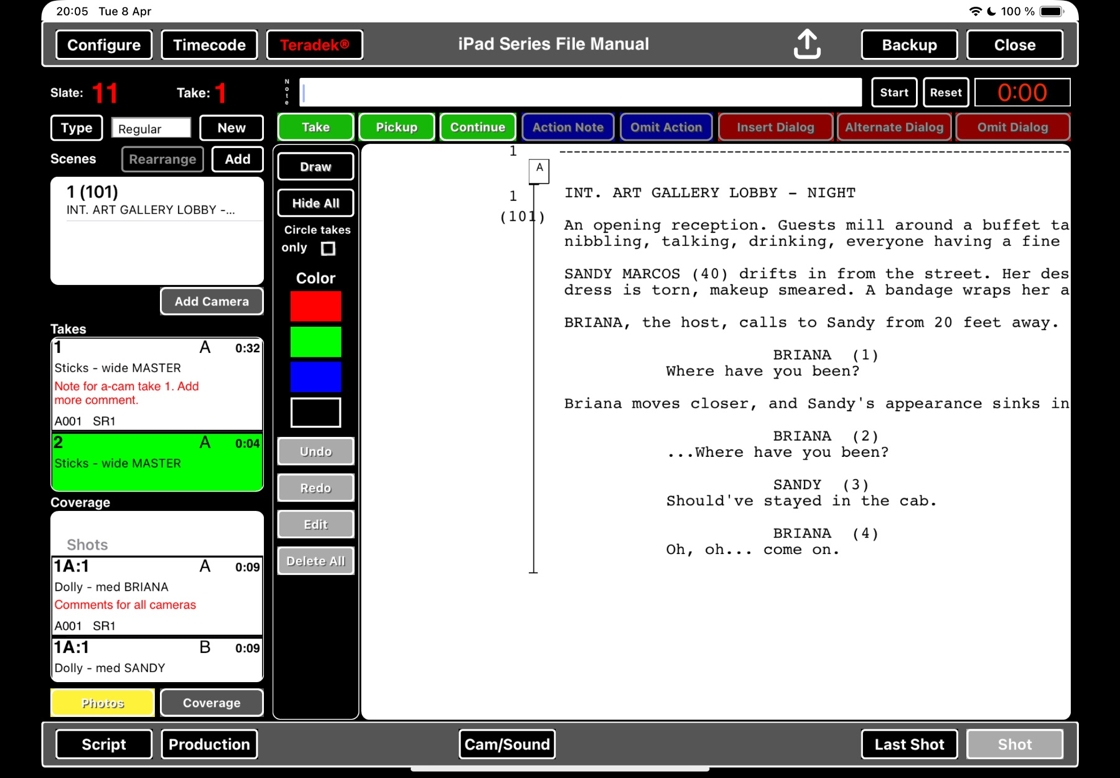This screenshot has width=1120, height=778.
Task: Start the timer with Start button
Action: (x=894, y=92)
